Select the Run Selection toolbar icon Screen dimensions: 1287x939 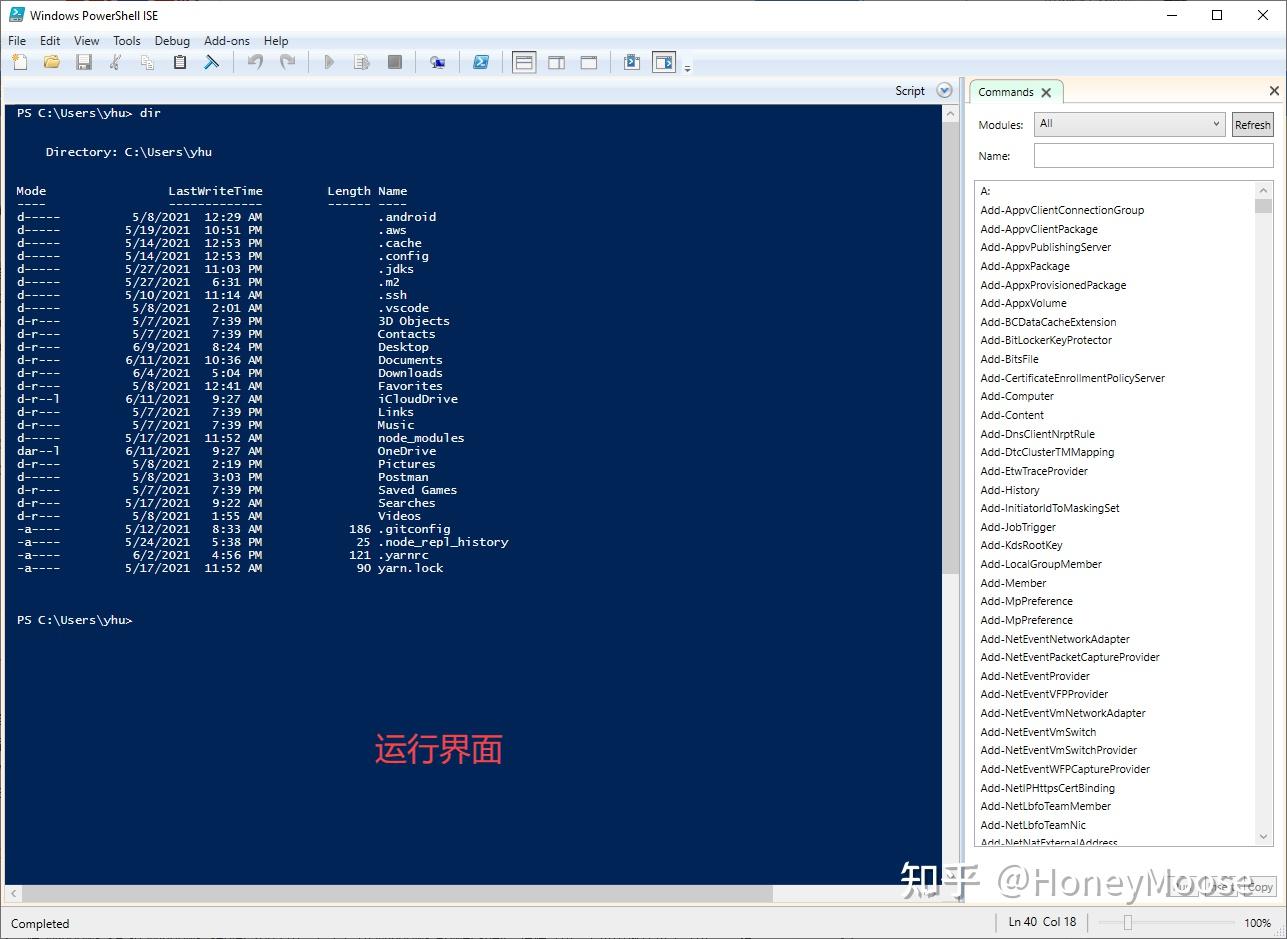click(x=361, y=62)
